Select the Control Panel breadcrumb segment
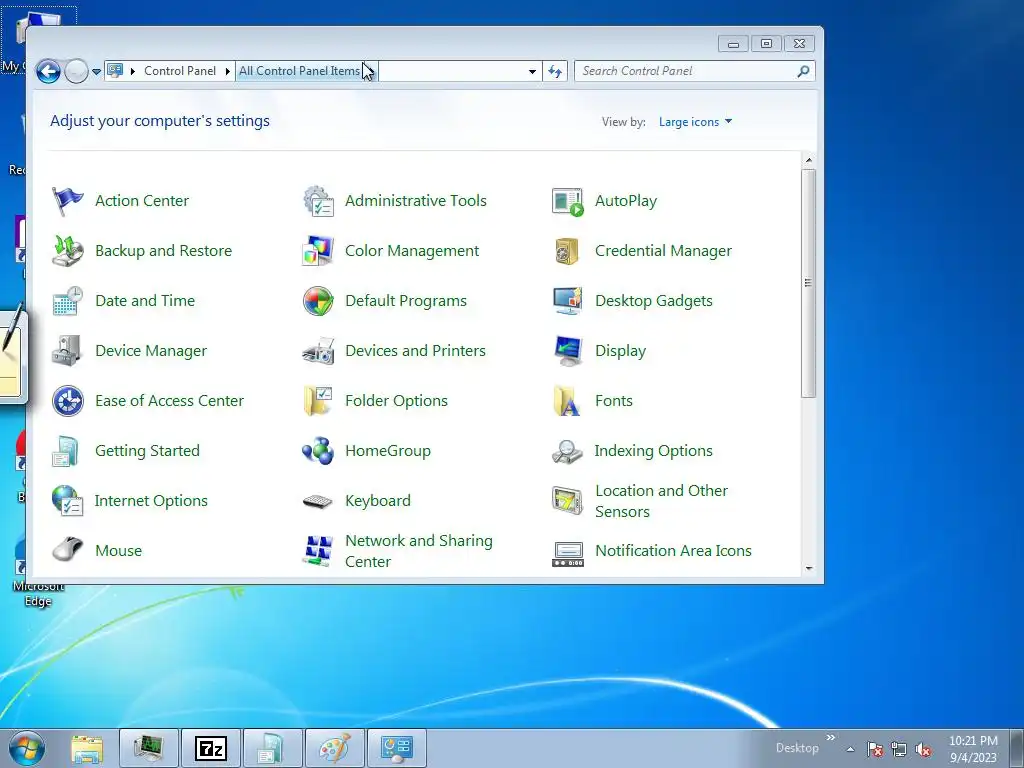The image size is (1024, 768). 180,71
